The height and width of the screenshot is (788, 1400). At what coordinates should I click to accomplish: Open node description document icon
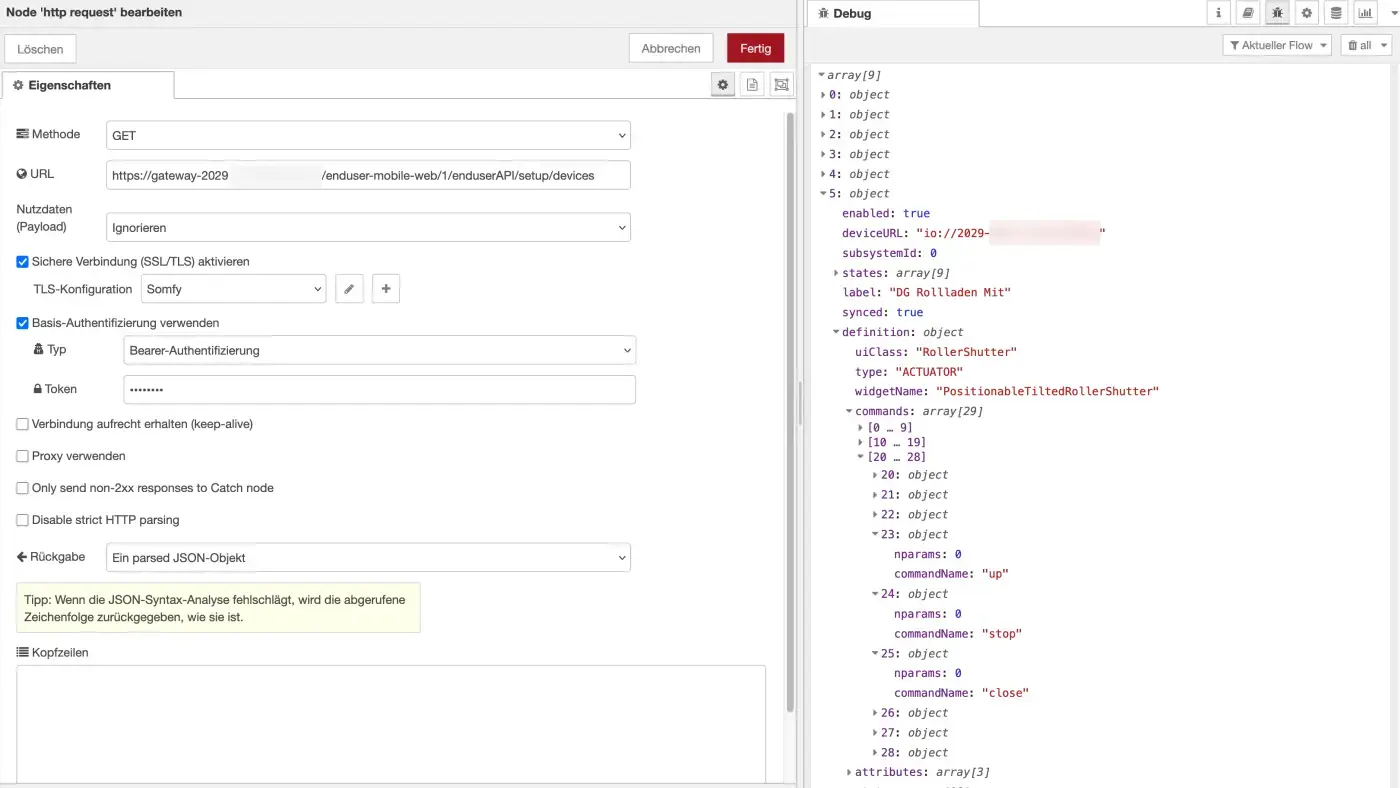752,85
